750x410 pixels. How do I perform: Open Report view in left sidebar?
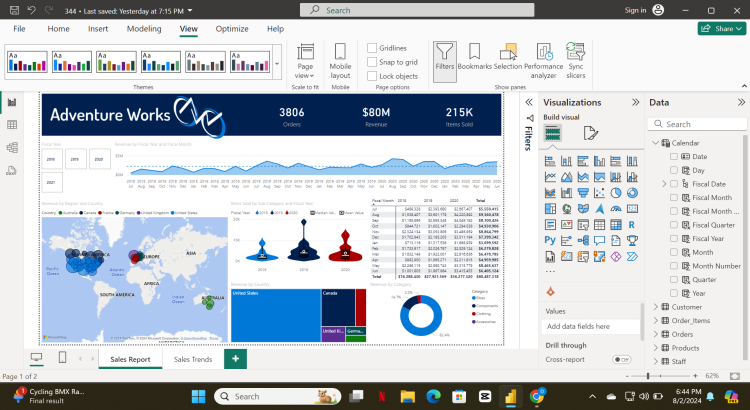[x=12, y=102]
